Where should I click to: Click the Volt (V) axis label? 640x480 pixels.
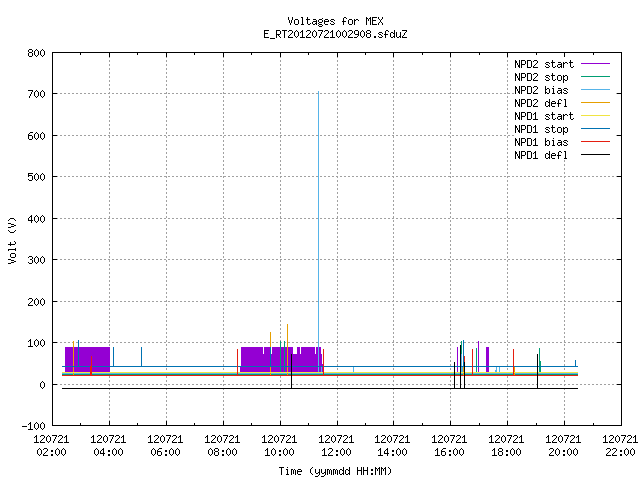(x=12, y=240)
